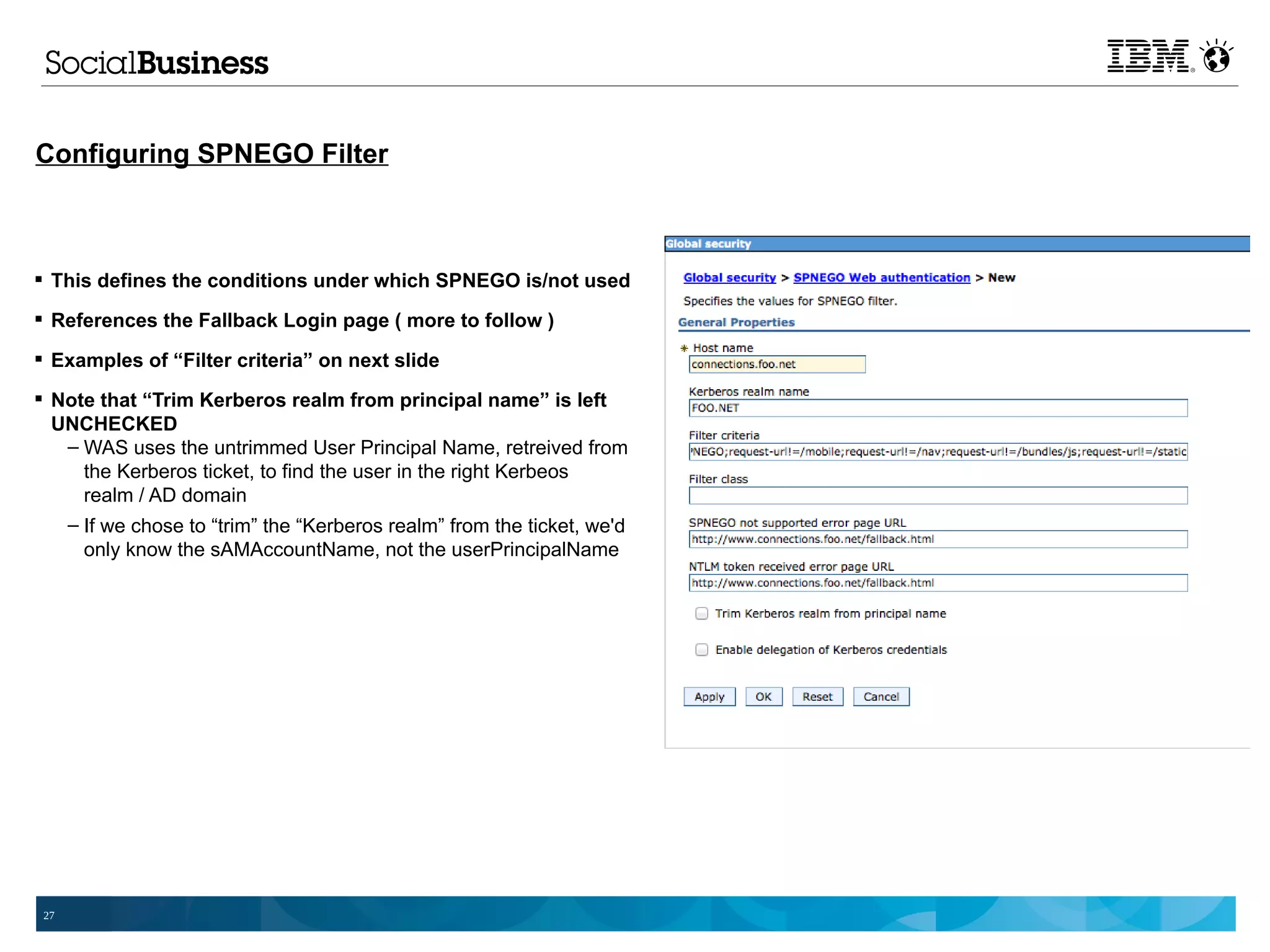Click the IBM logo
Screen dimensions: 1270x952
pyautogui.click(x=1150, y=56)
